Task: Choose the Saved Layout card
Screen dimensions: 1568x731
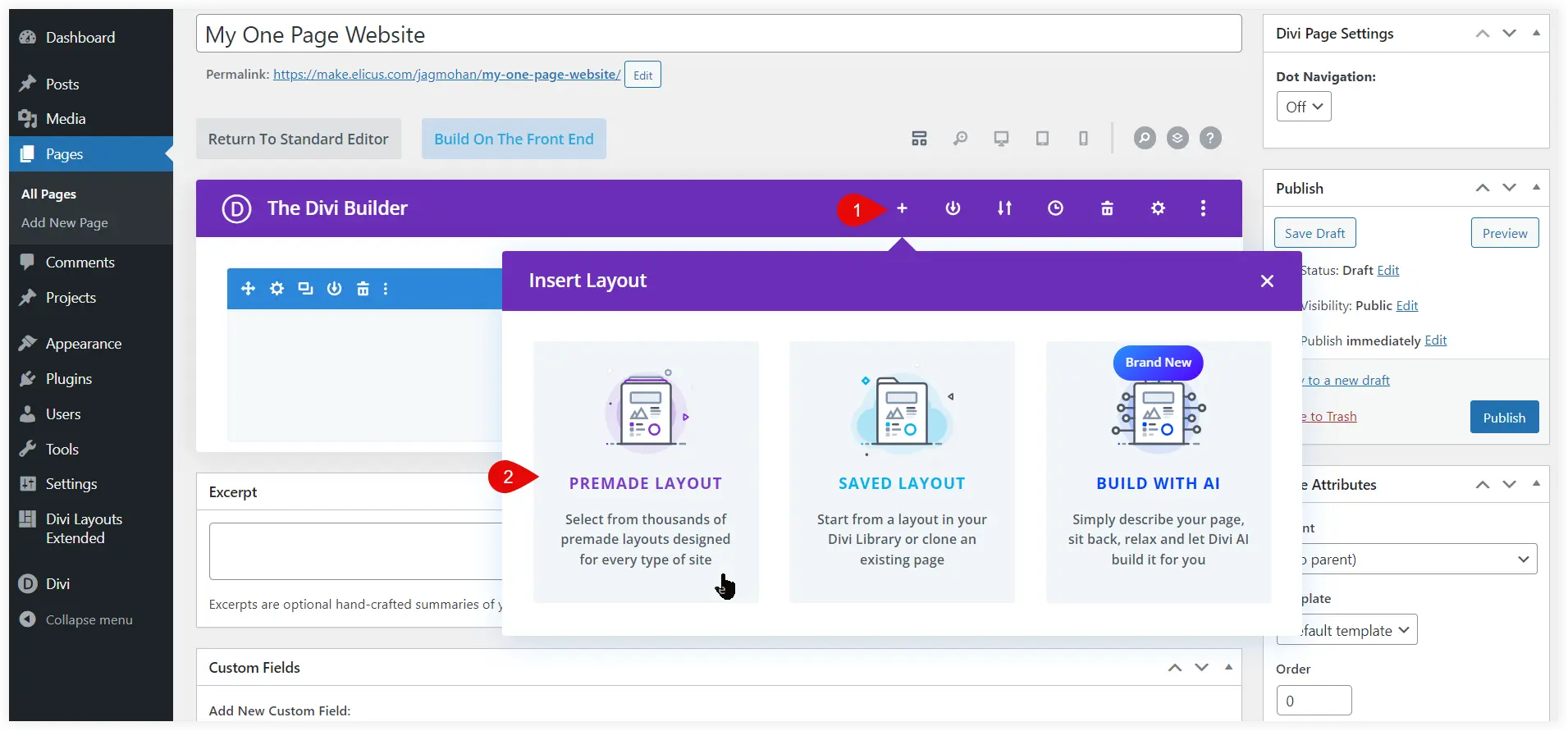Action: (902, 472)
